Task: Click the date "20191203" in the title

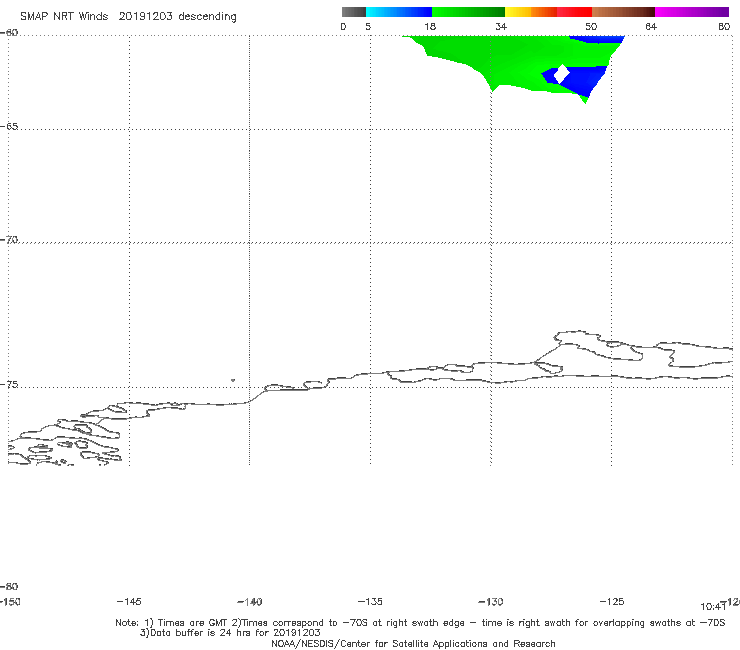Action: (x=145, y=16)
